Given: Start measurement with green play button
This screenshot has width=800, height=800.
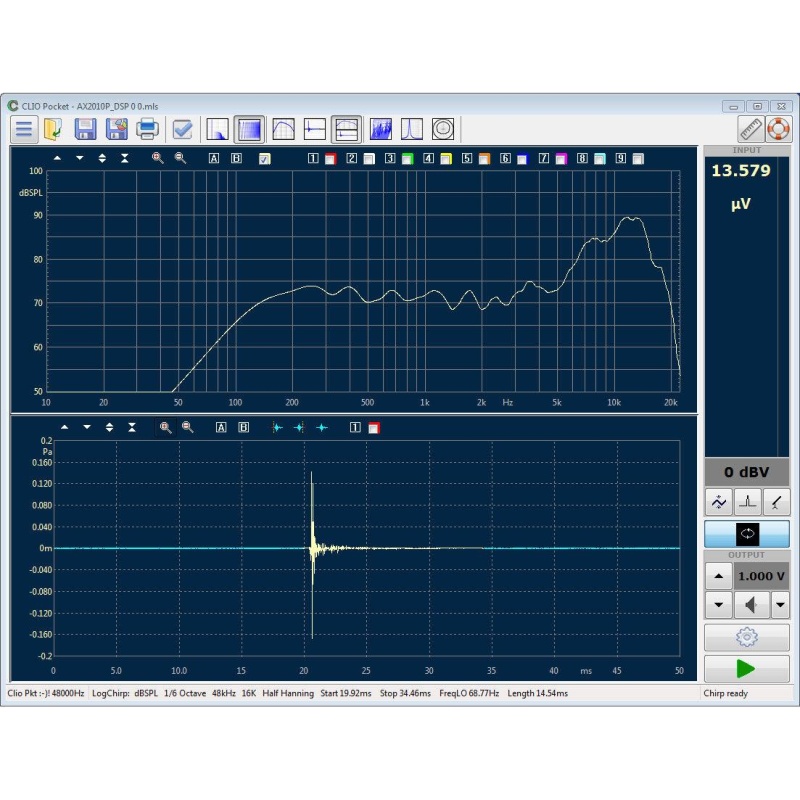Looking at the screenshot, I should click(x=746, y=669).
